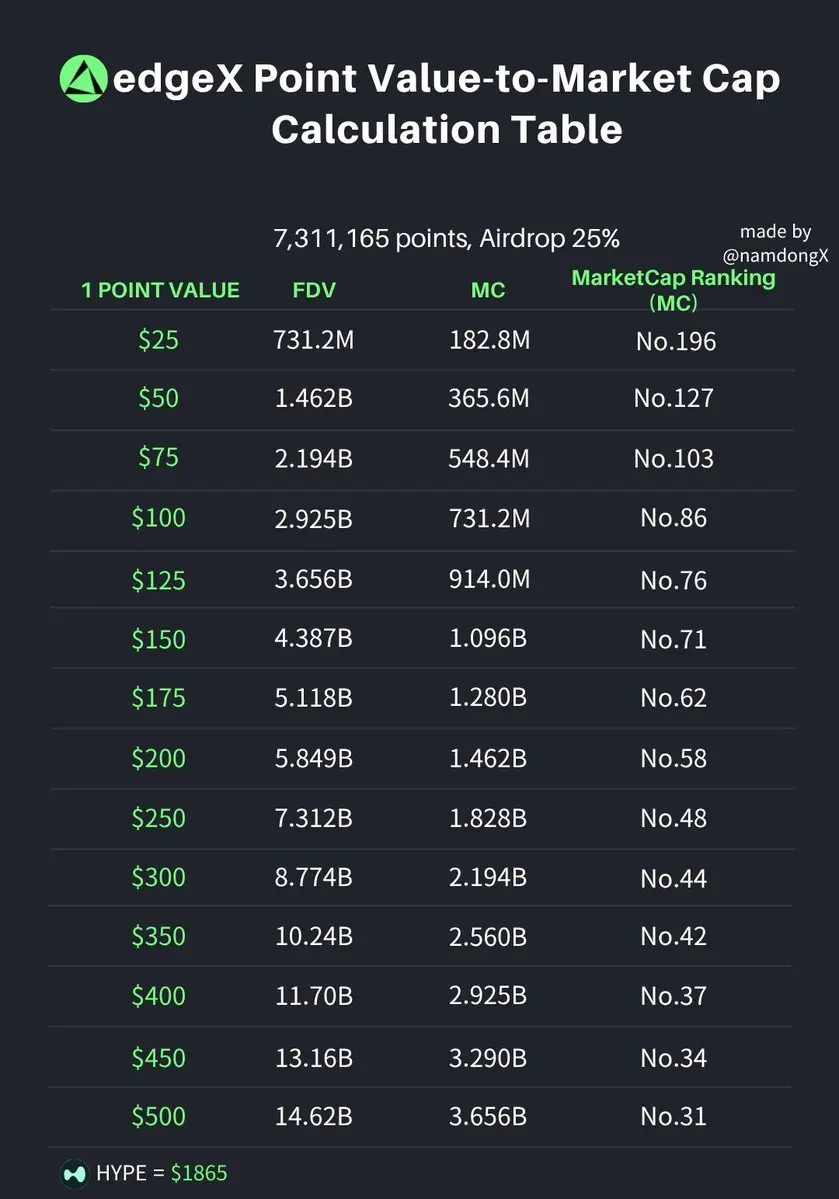839x1199 pixels.
Task: Select the $250 point value label
Action: (158, 818)
